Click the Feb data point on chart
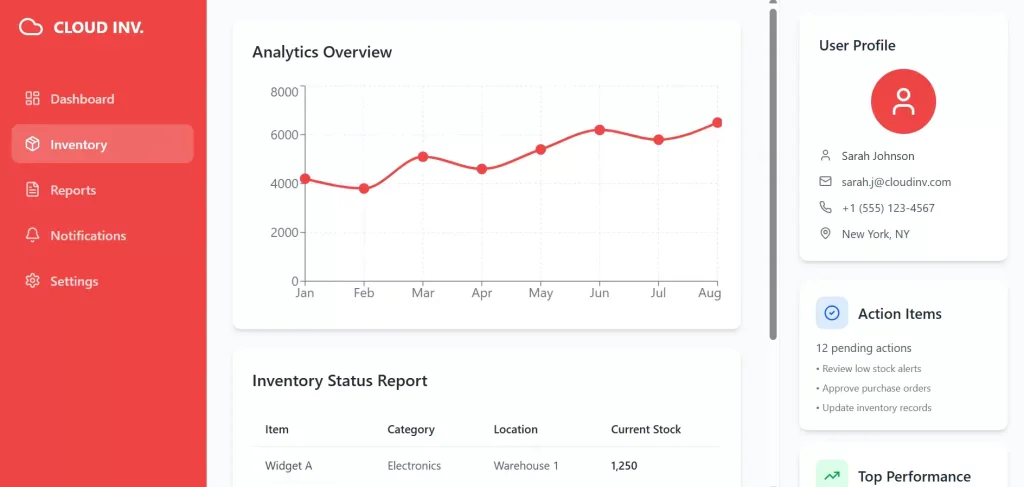The height and width of the screenshot is (487, 1024). 364,189
